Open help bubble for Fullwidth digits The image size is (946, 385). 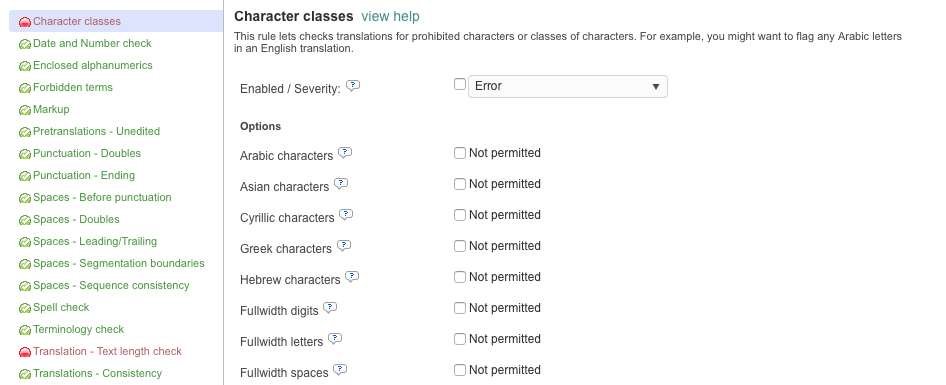(x=330, y=308)
